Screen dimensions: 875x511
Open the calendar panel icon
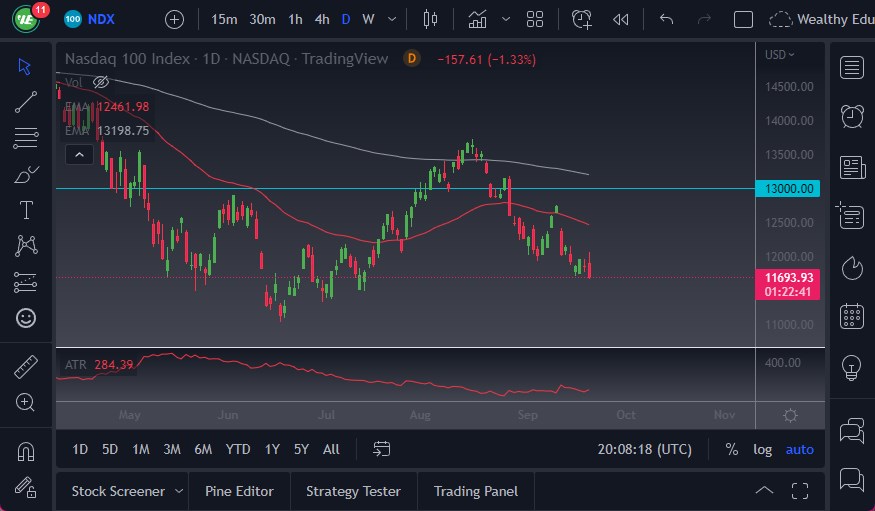pos(852,317)
